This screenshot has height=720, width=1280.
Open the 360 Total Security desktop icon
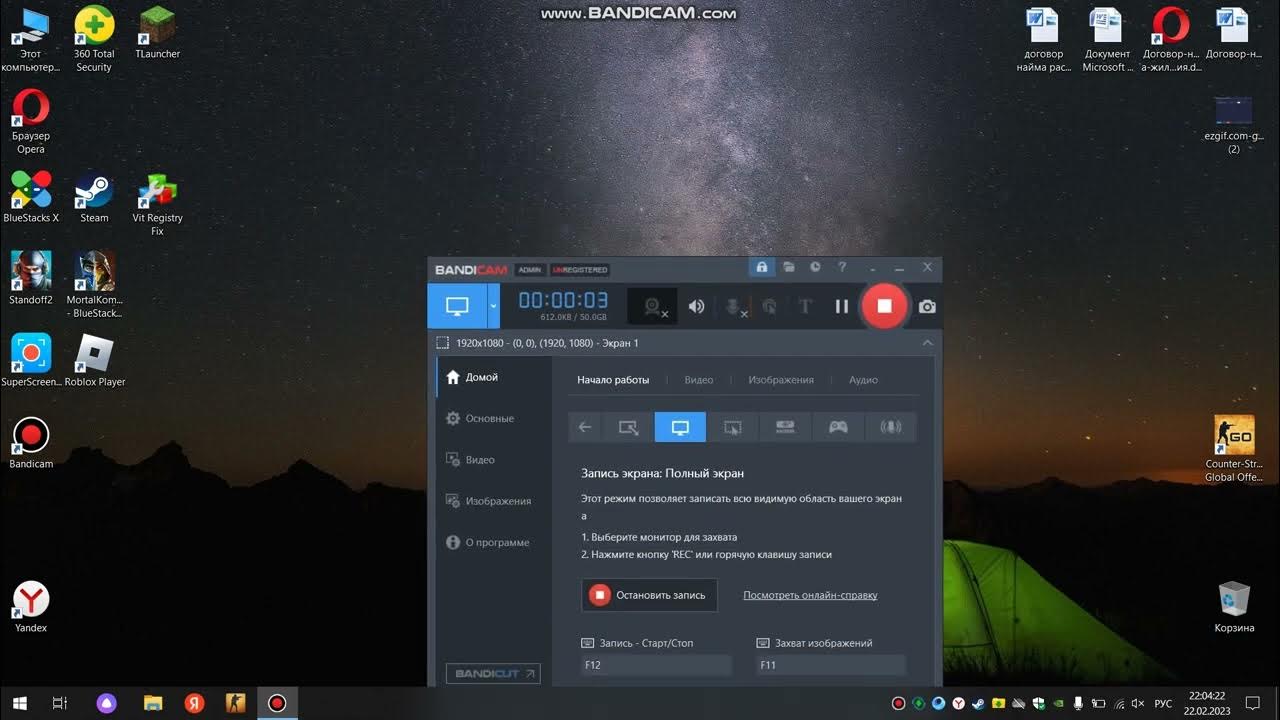point(94,39)
